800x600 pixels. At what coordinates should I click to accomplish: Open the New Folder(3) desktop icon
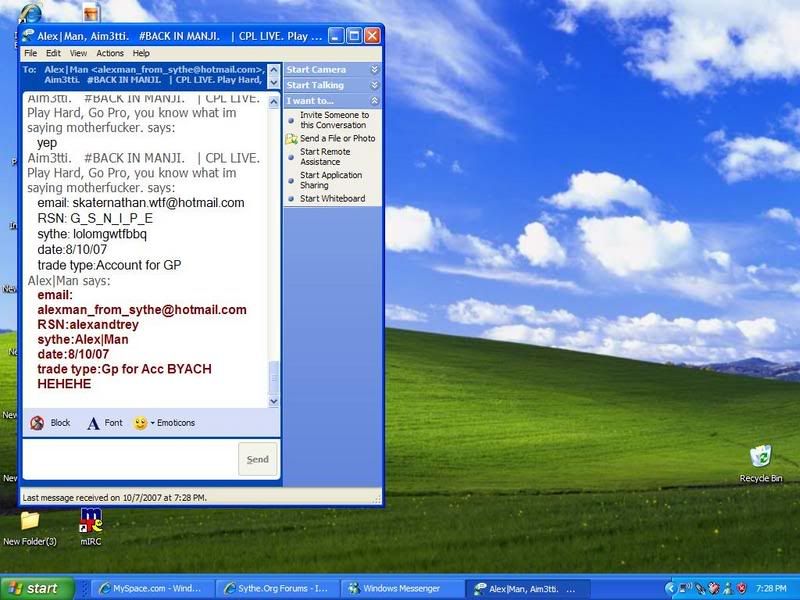(30, 520)
